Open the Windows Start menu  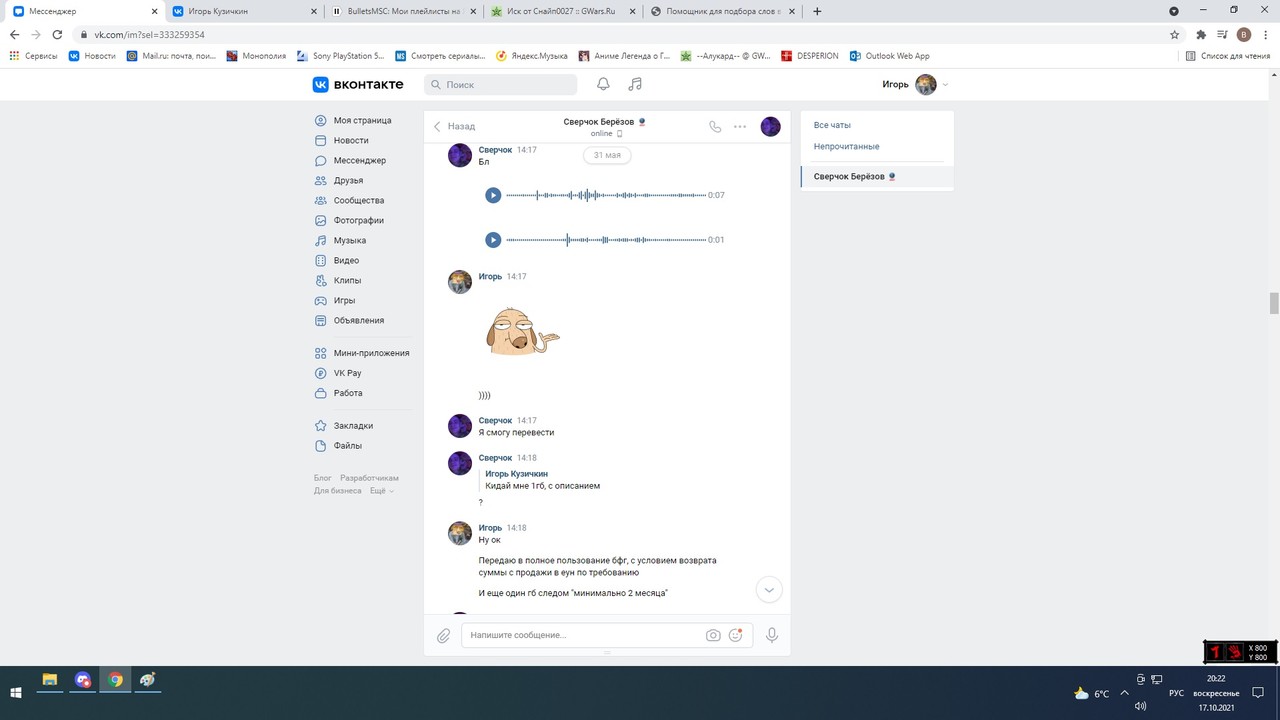pos(16,692)
